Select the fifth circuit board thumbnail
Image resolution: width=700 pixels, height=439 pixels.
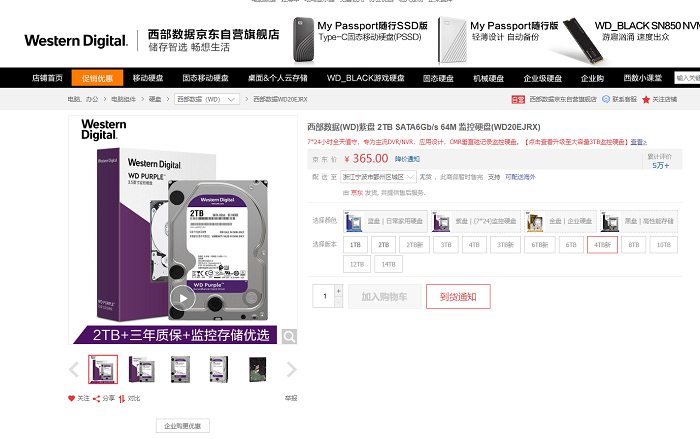coord(257,369)
